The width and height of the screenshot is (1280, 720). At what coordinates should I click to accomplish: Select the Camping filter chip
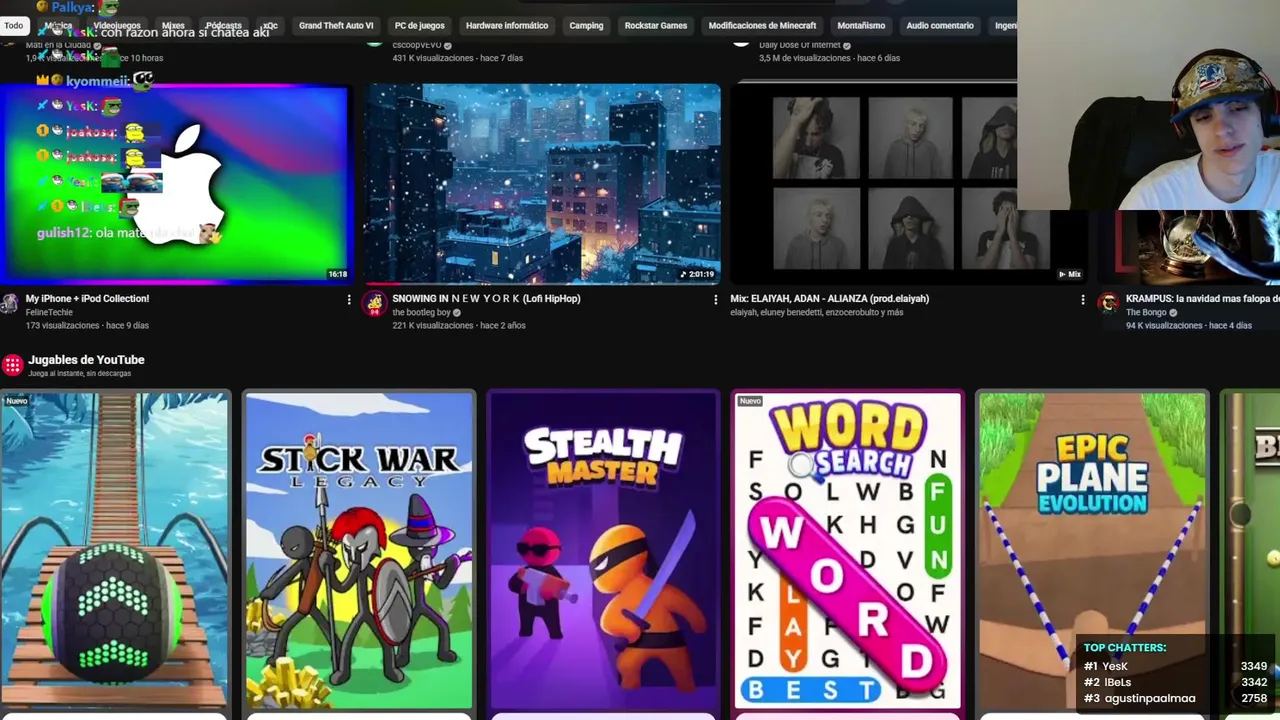coord(586,26)
